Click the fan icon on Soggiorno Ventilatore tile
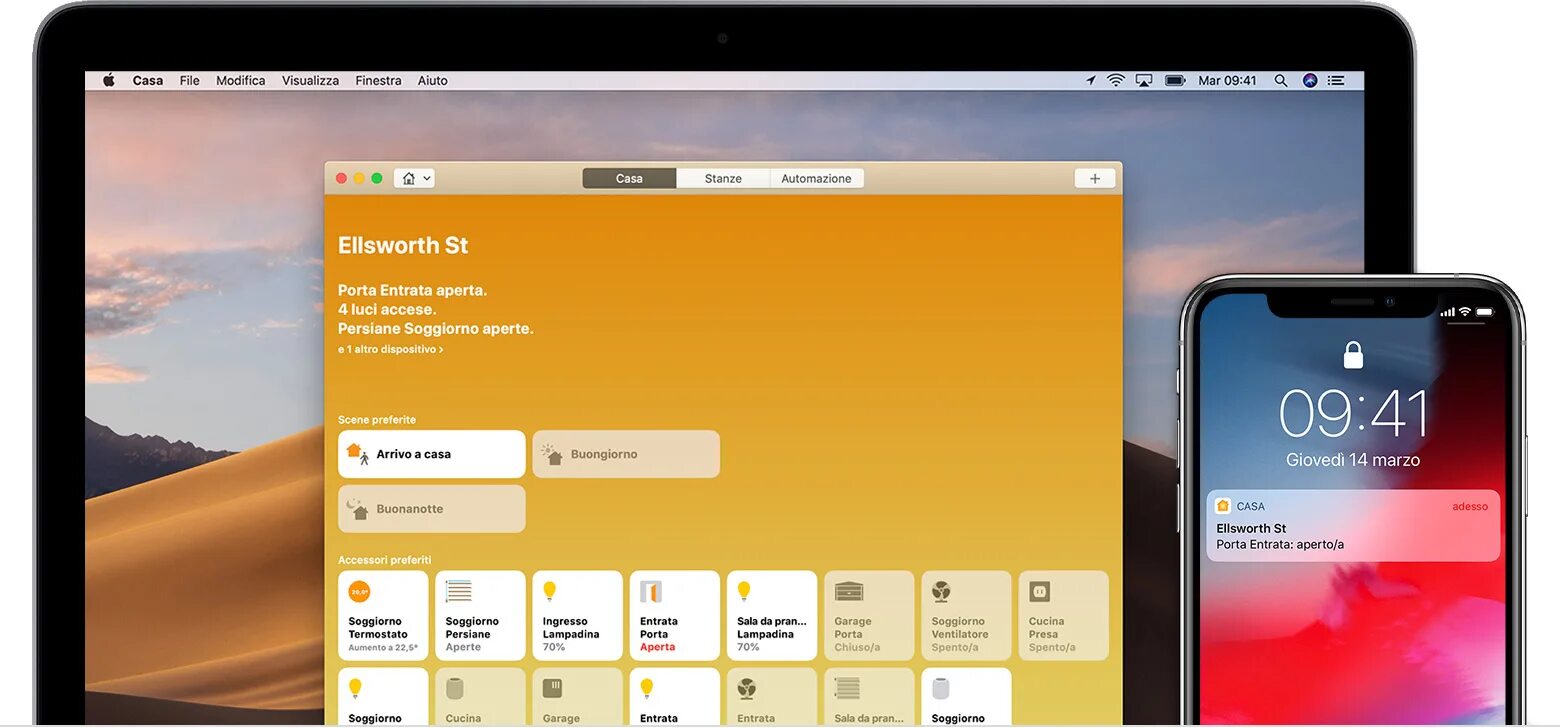The height and width of the screenshot is (728, 1560). point(942,591)
